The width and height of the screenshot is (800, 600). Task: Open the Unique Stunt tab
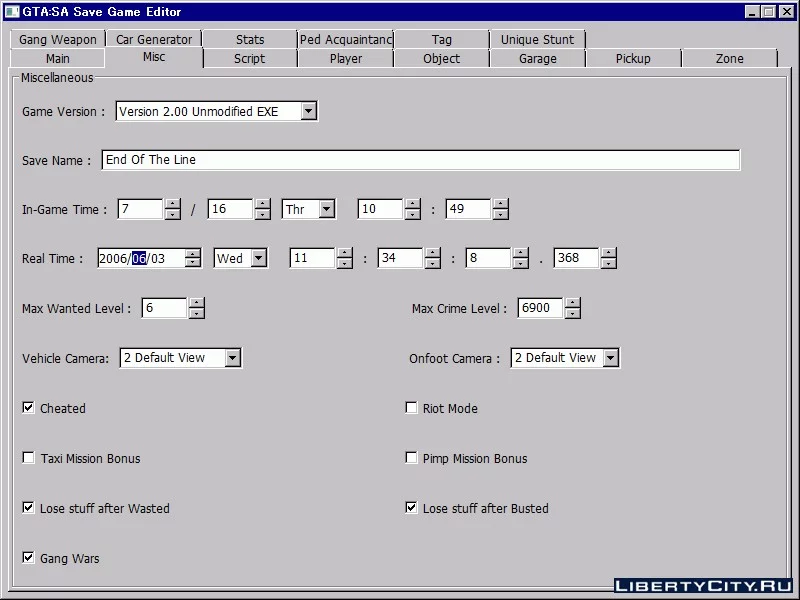pyautogui.click(x=537, y=39)
